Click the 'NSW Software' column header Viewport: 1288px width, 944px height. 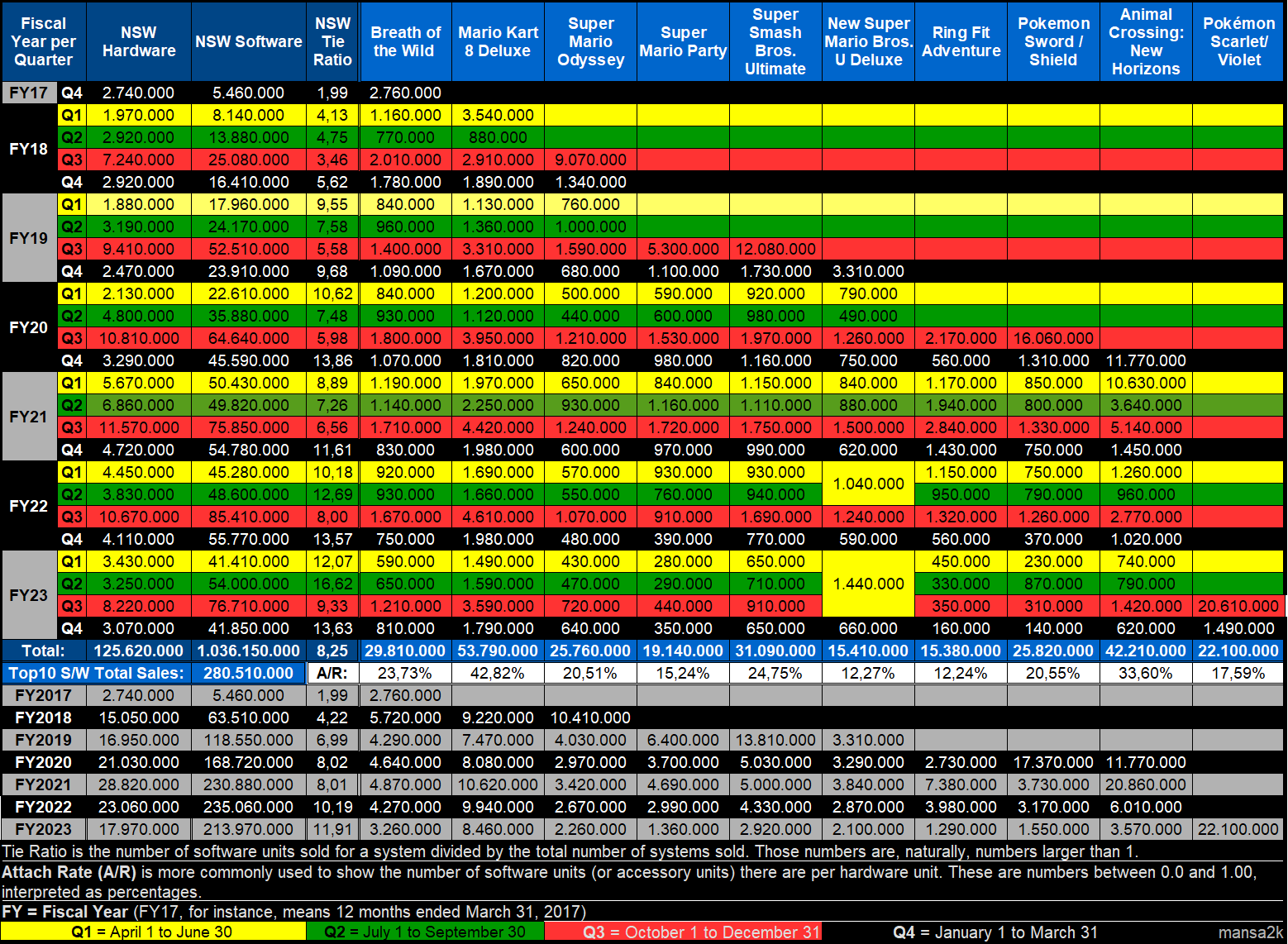249,41
